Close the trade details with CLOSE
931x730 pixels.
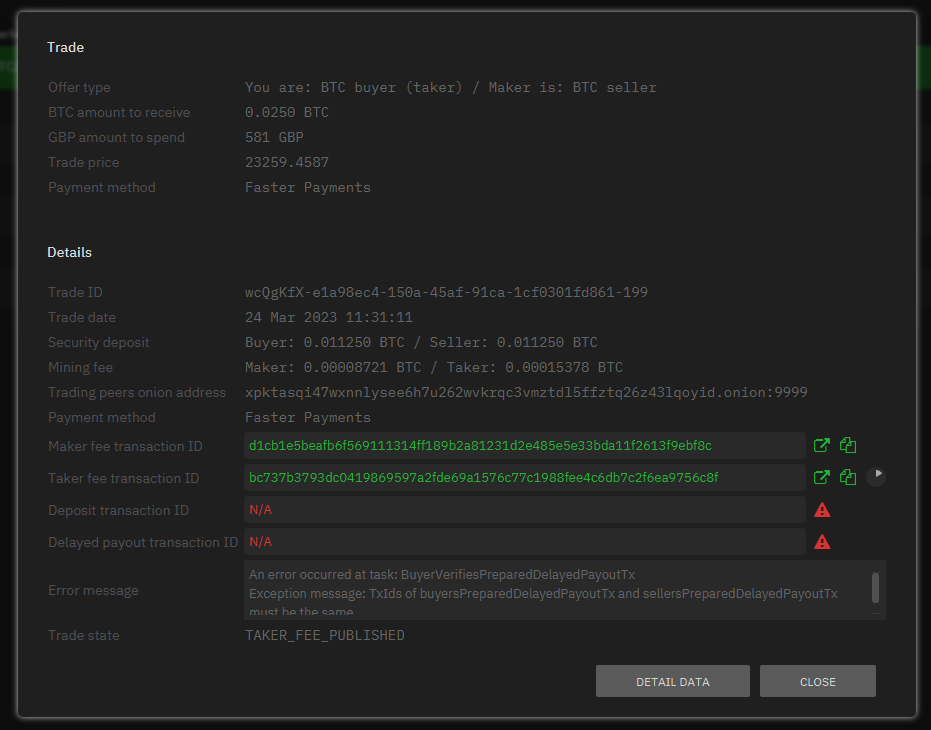[x=817, y=681]
